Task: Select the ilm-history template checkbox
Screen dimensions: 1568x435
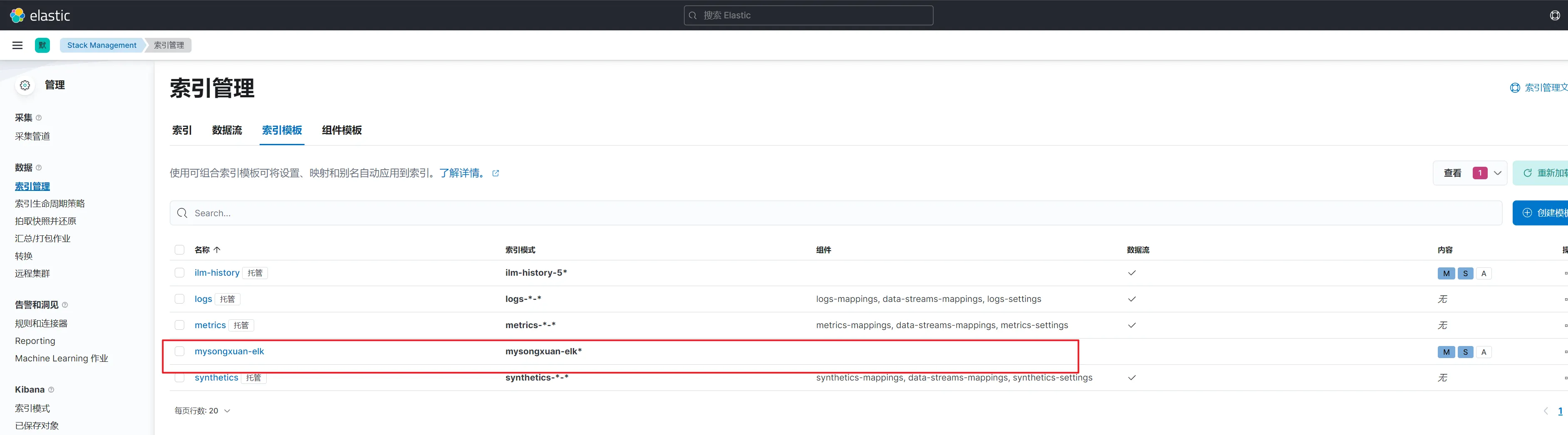Action: pyautogui.click(x=180, y=272)
